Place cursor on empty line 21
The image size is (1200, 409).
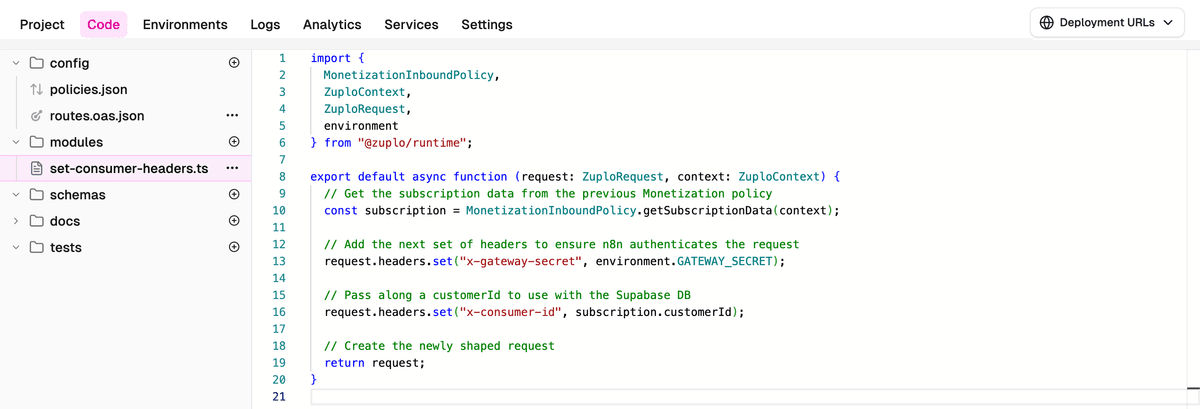coord(750,397)
